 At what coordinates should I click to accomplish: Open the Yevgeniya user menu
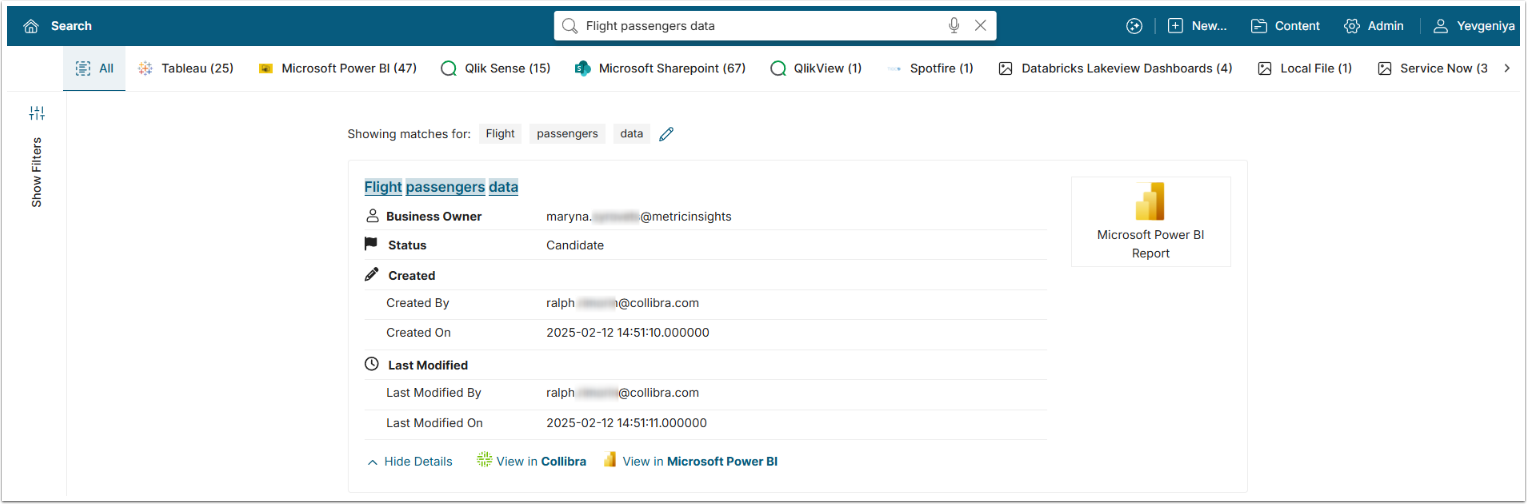(1475, 26)
